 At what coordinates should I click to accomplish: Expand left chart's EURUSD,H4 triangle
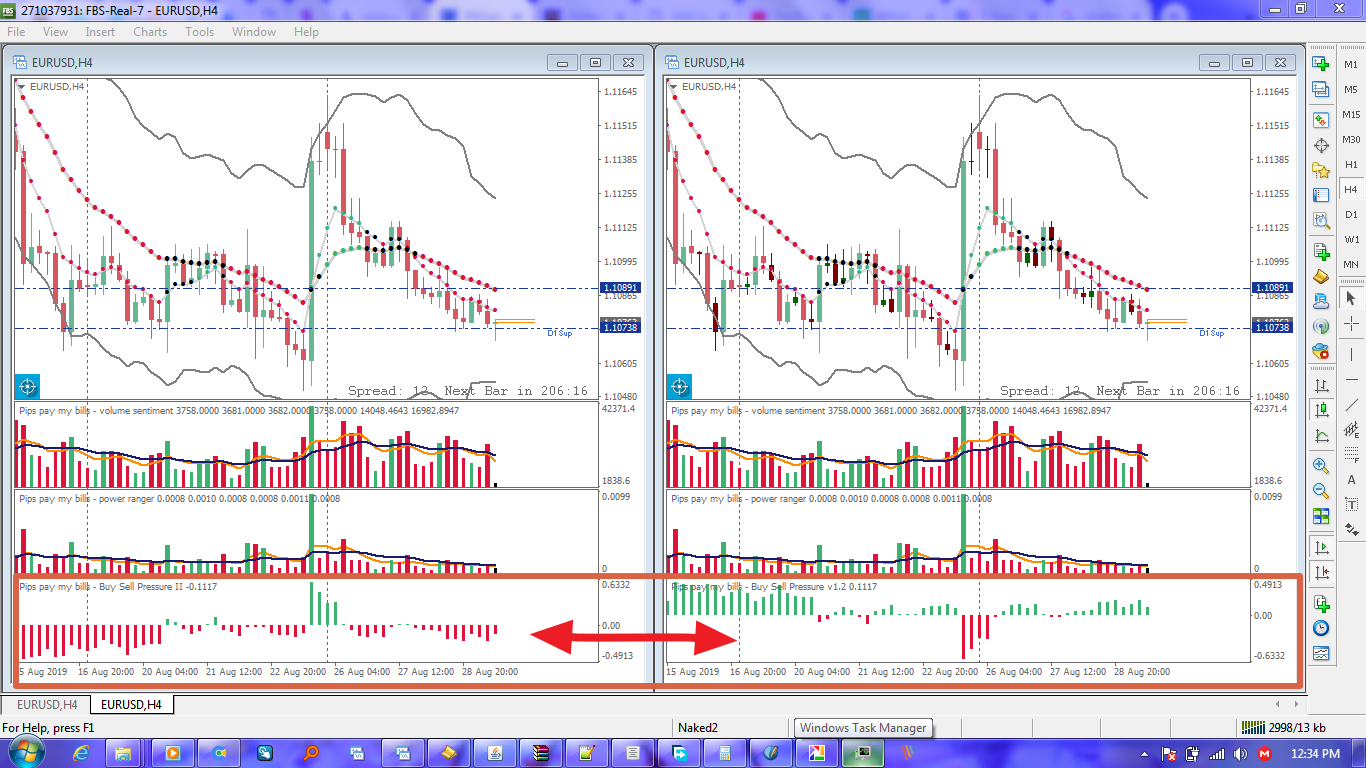click(22, 86)
